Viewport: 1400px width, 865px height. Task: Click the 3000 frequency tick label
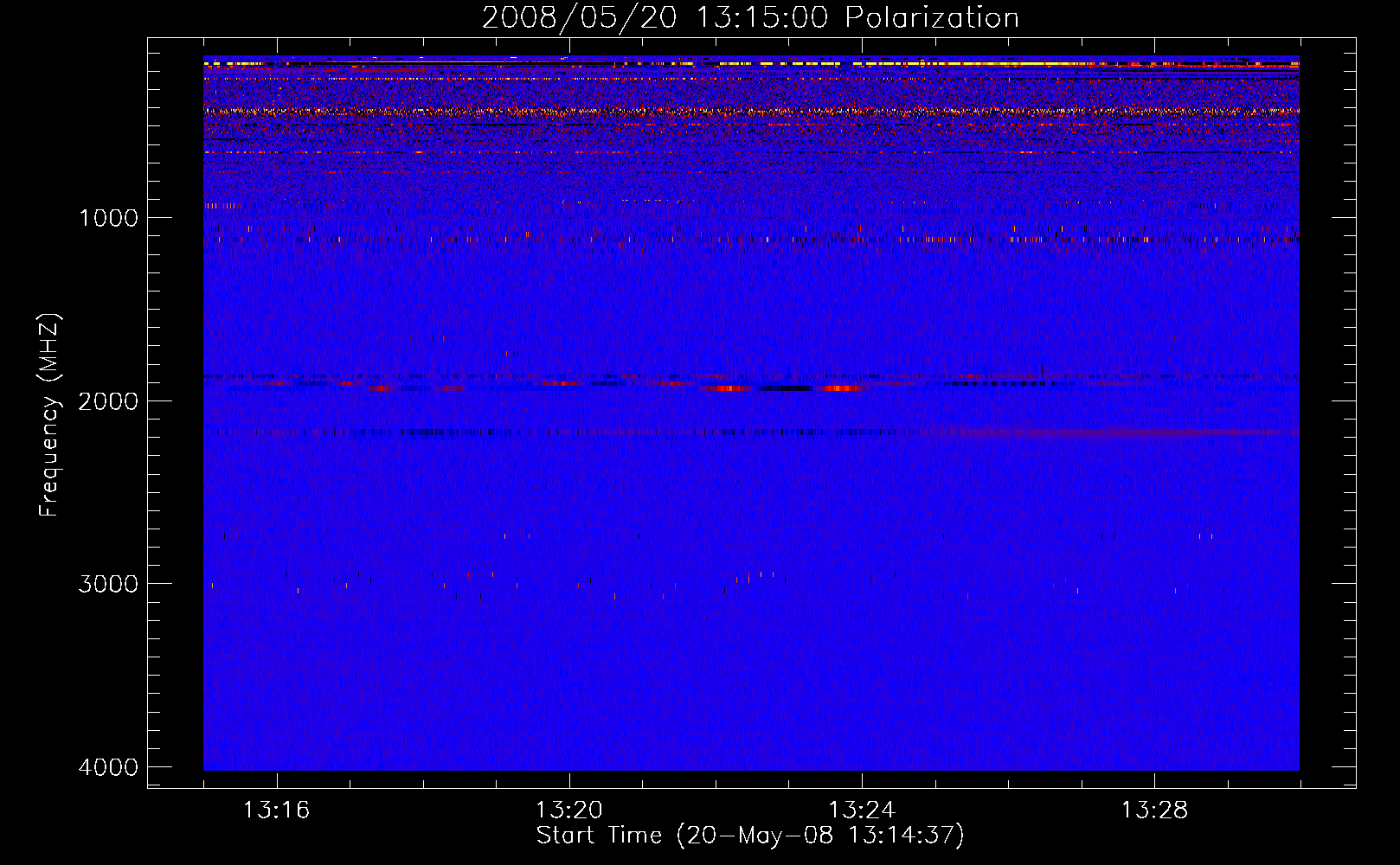point(108,584)
